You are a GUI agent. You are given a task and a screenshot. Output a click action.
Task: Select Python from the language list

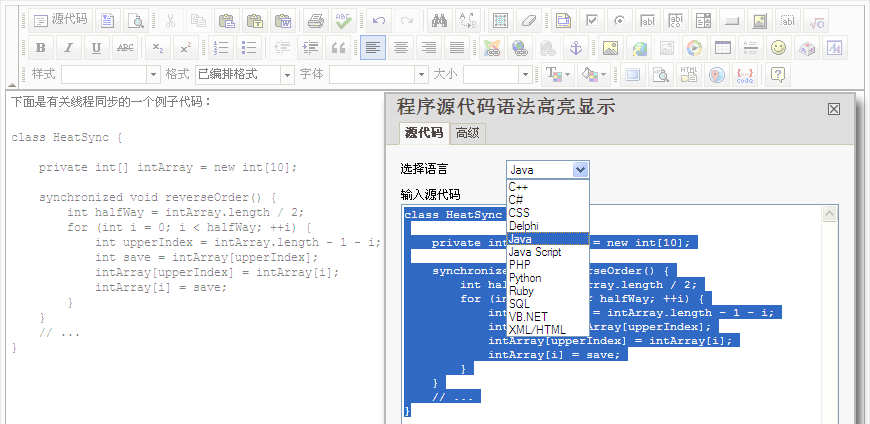click(x=525, y=278)
